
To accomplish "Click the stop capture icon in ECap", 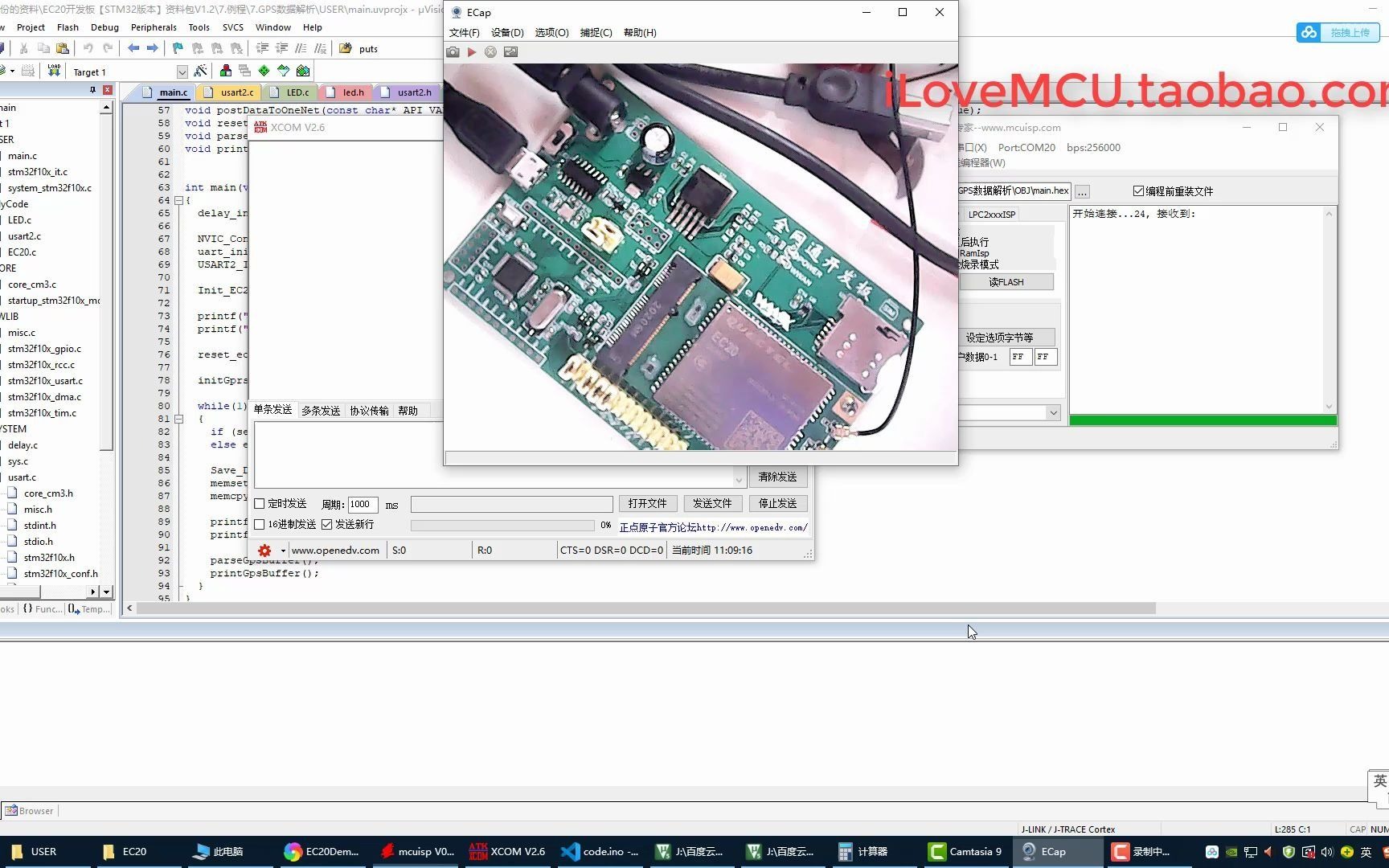I will 490,51.
